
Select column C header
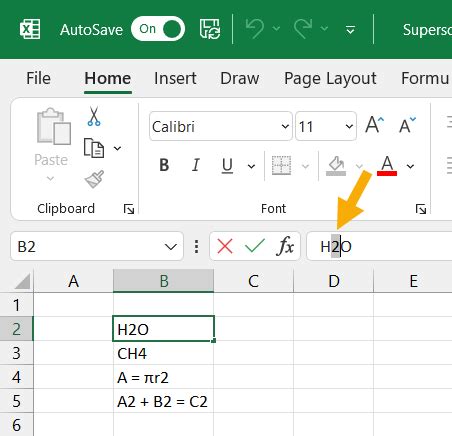253,281
